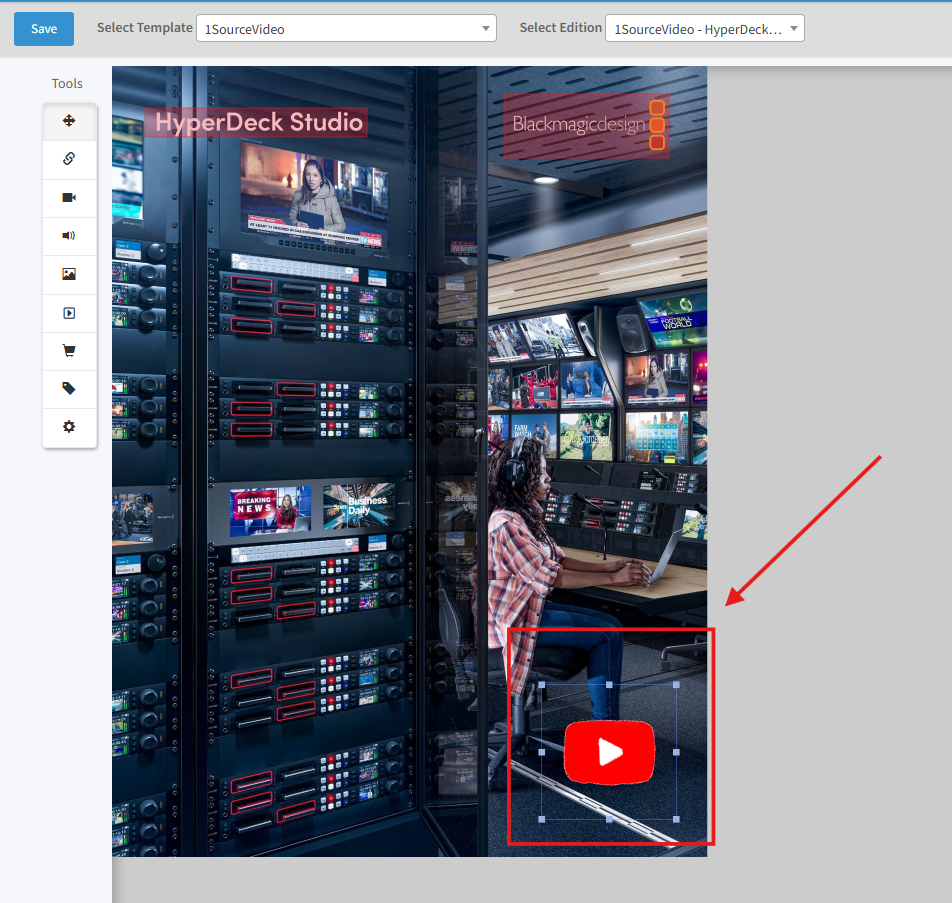Click the bottom-left resize handle of selection
This screenshot has height=903, width=952.
(x=542, y=819)
